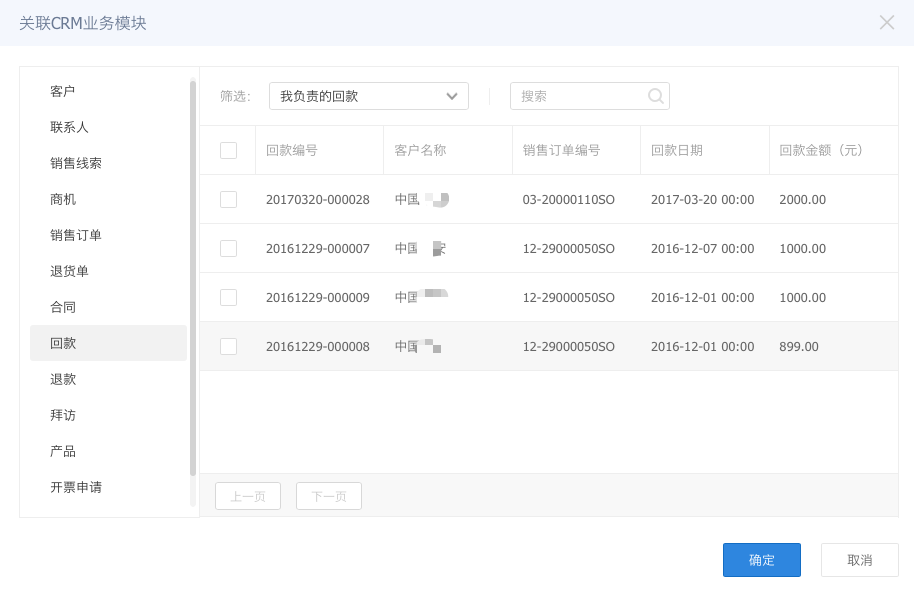Toggle the select-all header checkbox
The image size is (914, 593).
coord(228,150)
